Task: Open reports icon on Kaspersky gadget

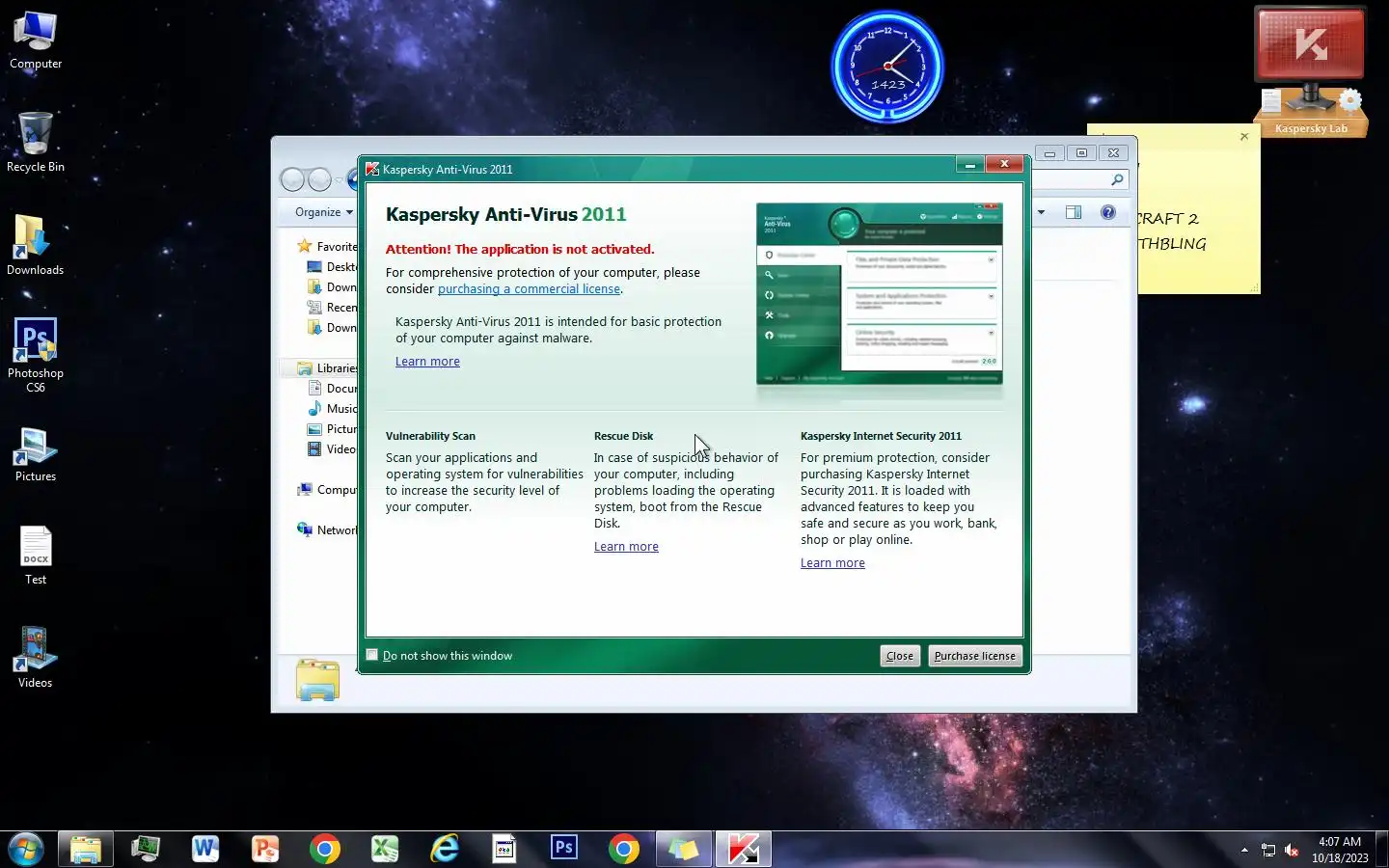Action: click(x=1272, y=100)
